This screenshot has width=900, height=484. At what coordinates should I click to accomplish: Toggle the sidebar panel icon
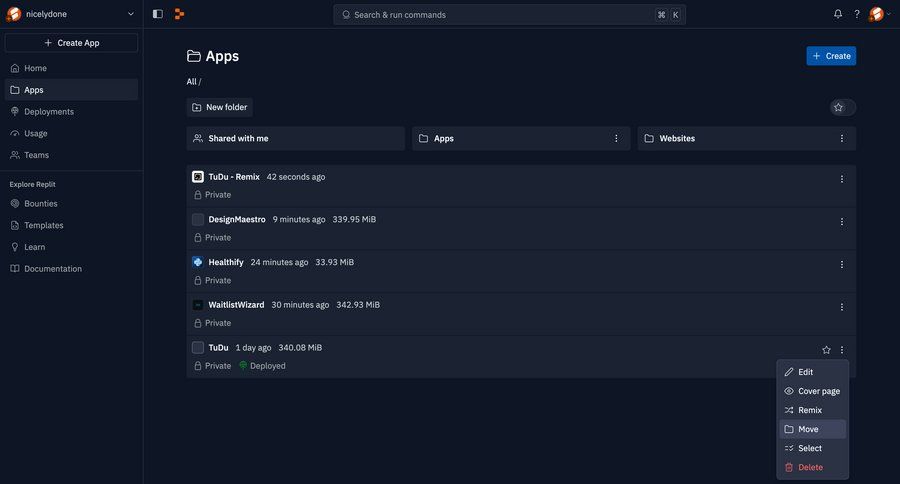pos(158,14)
